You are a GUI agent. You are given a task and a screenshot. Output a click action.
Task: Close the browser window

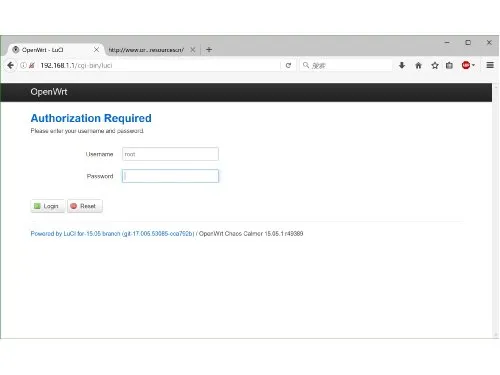coord(489,43)
